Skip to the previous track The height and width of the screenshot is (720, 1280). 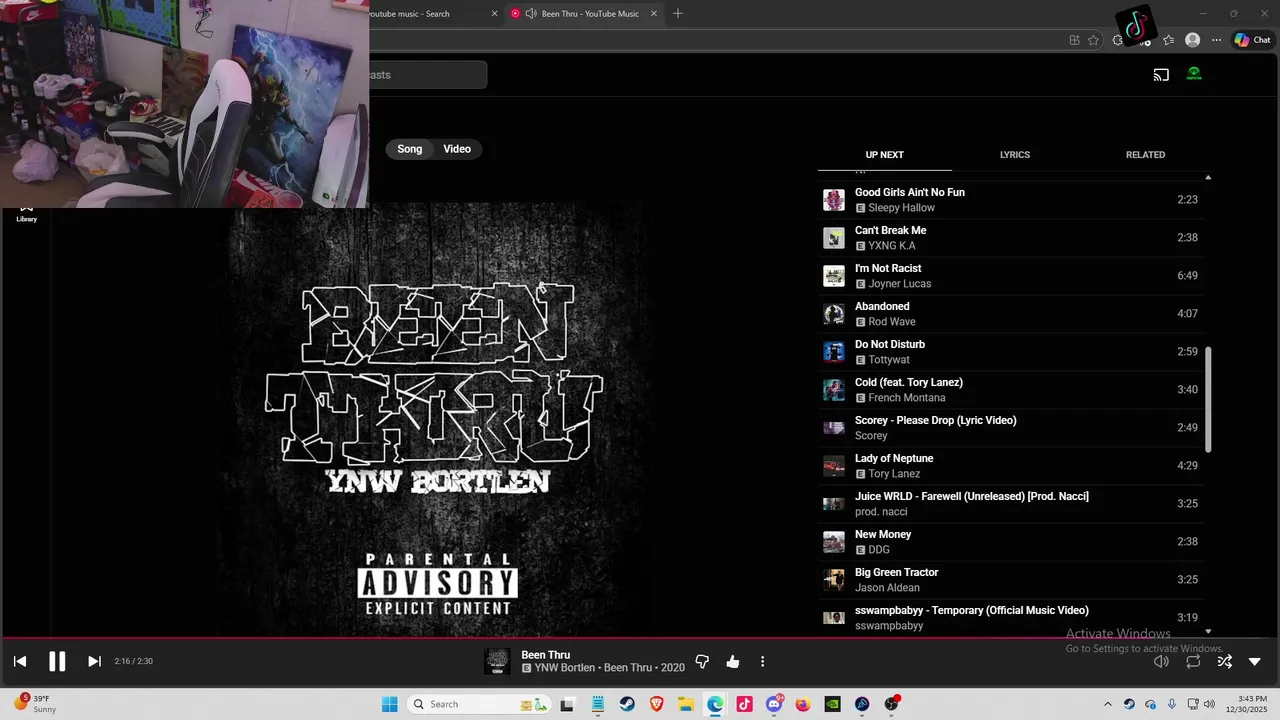20,661
